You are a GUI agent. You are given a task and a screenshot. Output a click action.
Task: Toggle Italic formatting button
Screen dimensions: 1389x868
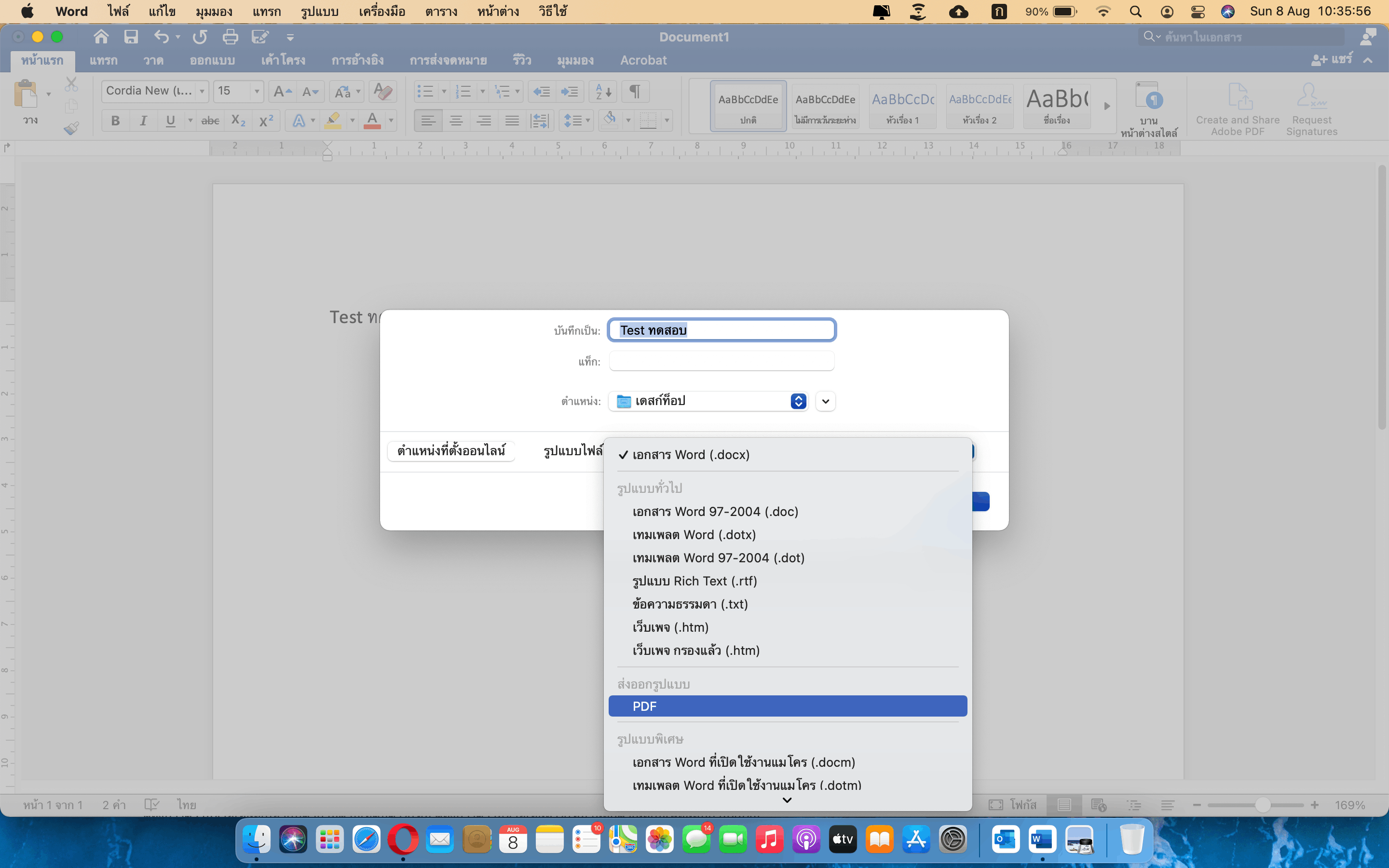143,121
